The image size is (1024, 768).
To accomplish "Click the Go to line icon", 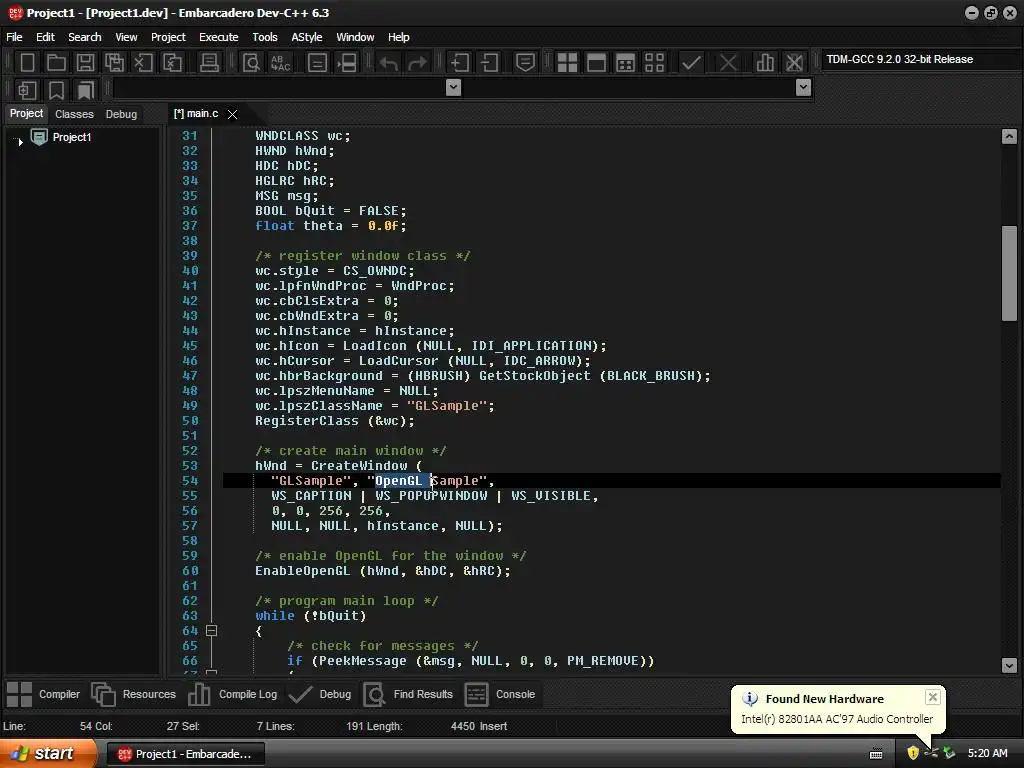I will tap(347, 63).
